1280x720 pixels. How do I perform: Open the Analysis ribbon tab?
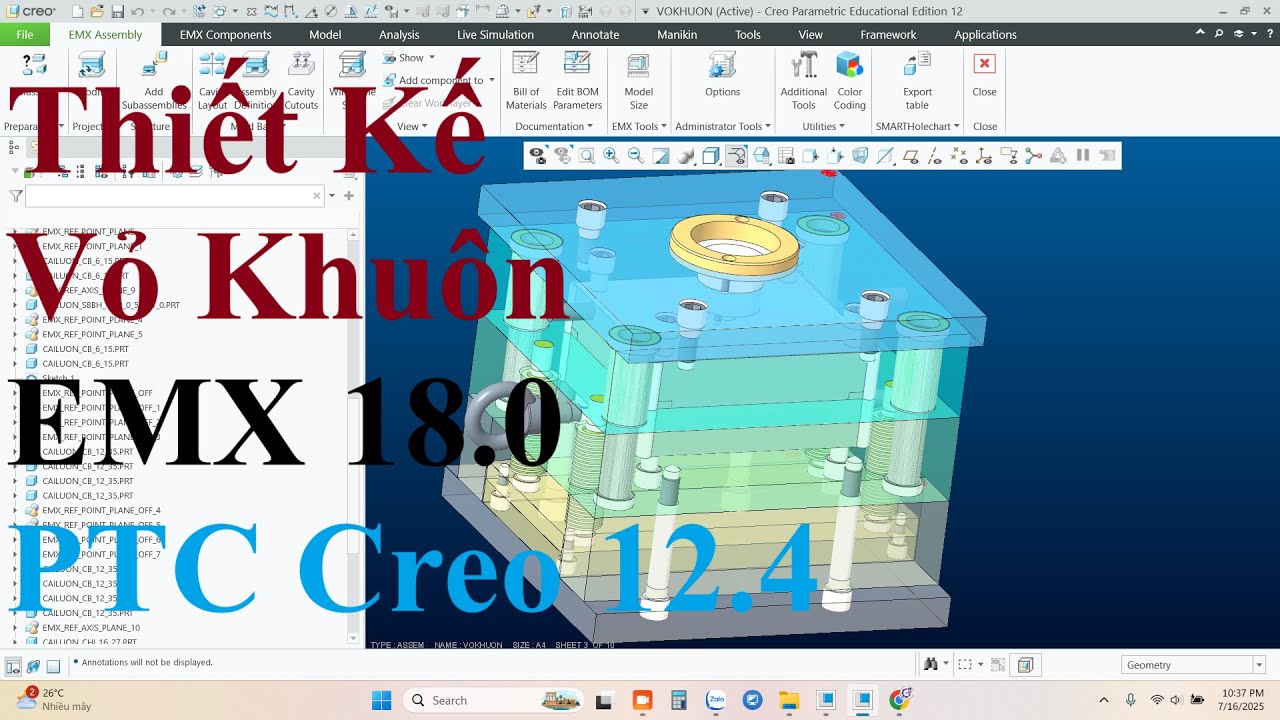point(399,34)
